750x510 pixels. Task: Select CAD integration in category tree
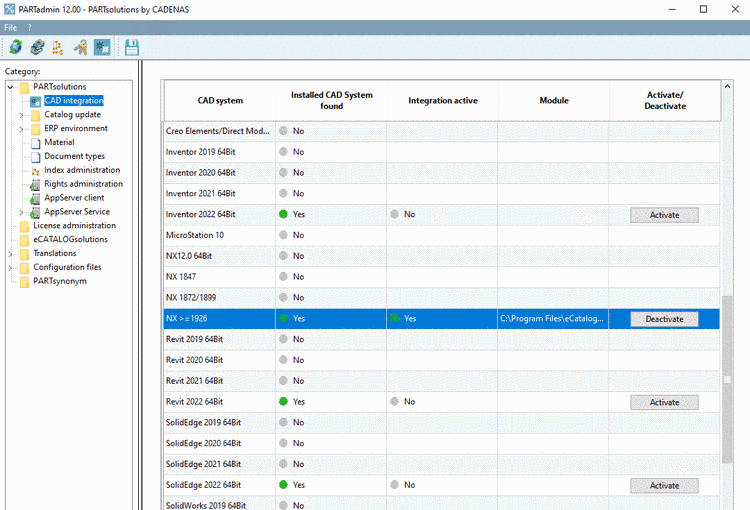[74, 100]
